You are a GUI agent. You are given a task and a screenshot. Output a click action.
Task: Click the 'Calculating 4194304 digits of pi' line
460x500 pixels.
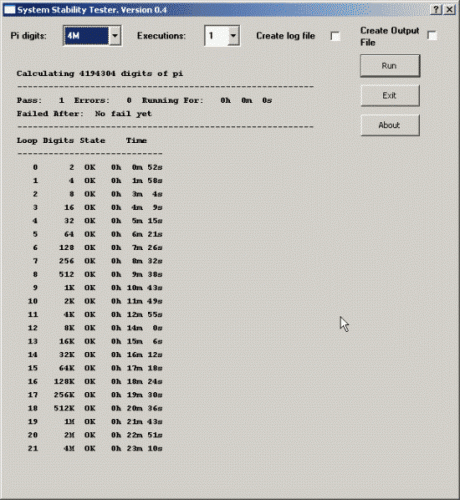(x=100, y=74)
